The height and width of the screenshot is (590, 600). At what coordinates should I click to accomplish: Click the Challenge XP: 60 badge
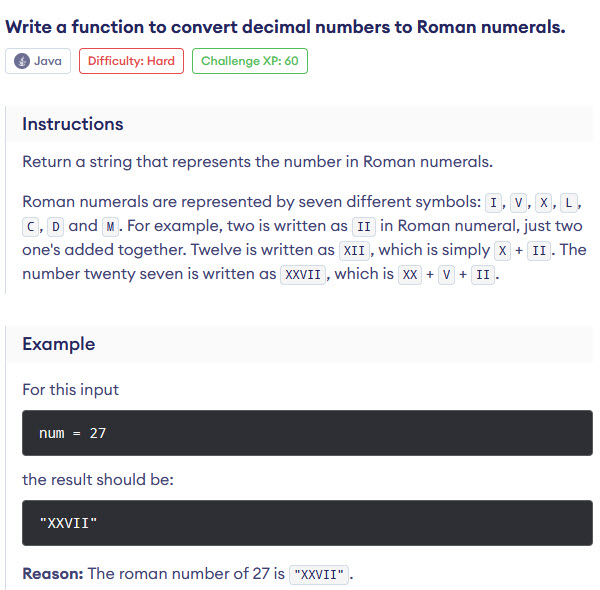[x=249, y=61]
